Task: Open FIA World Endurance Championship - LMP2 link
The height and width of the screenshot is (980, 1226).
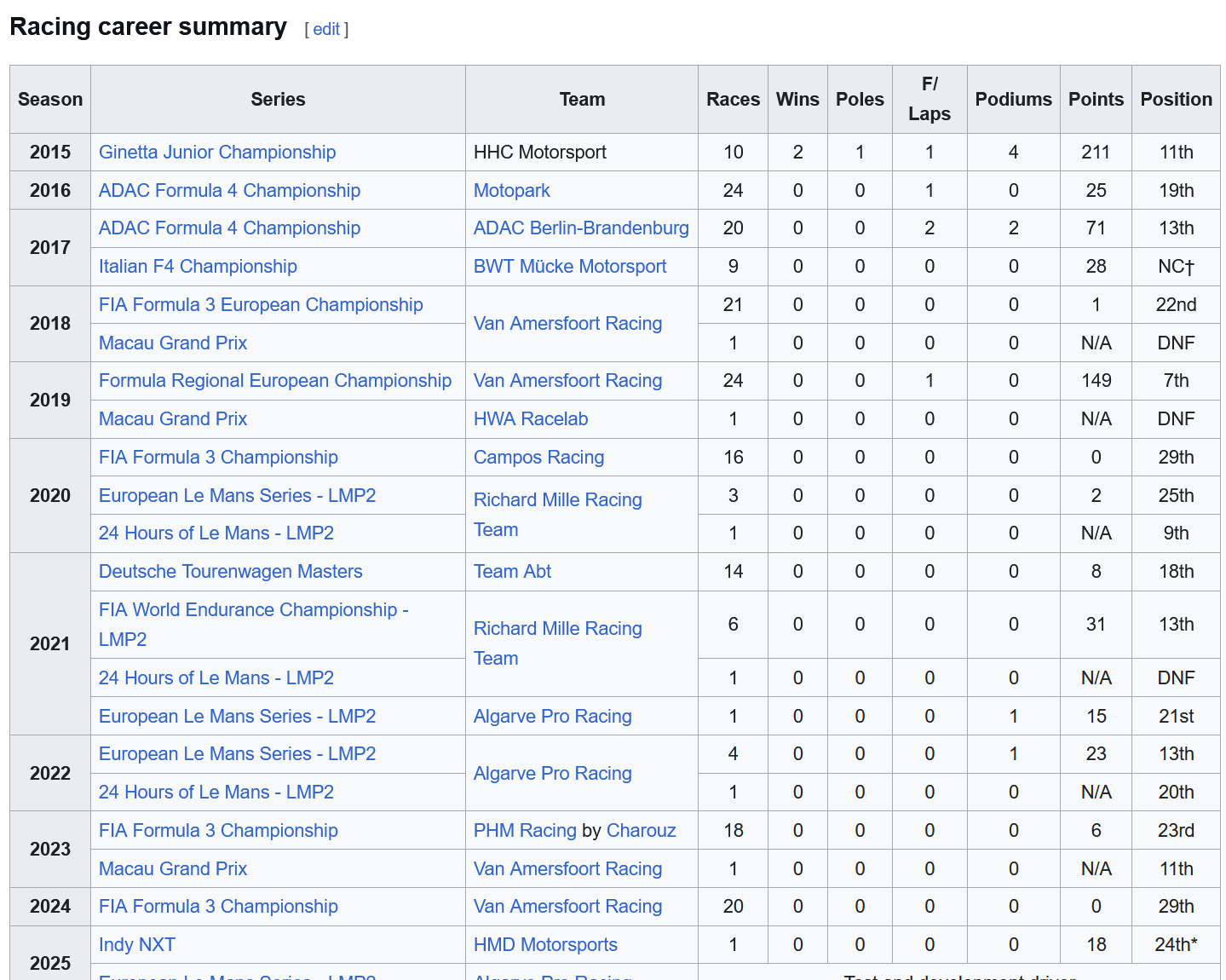Action: point(254,625)
